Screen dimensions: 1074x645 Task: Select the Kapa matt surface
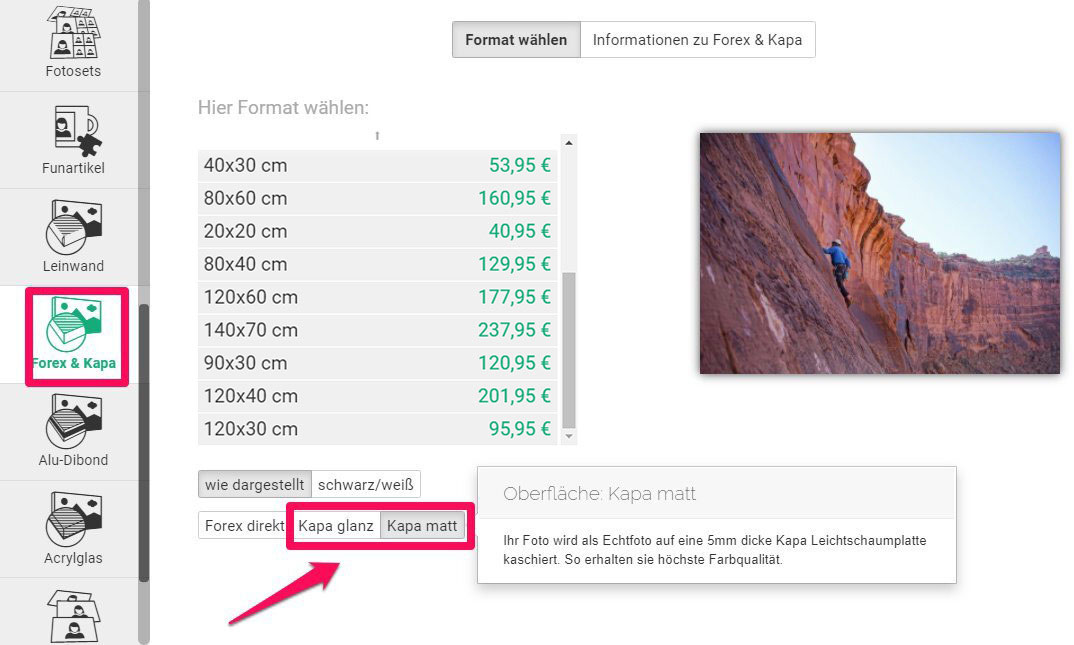(x=422, y=526)
